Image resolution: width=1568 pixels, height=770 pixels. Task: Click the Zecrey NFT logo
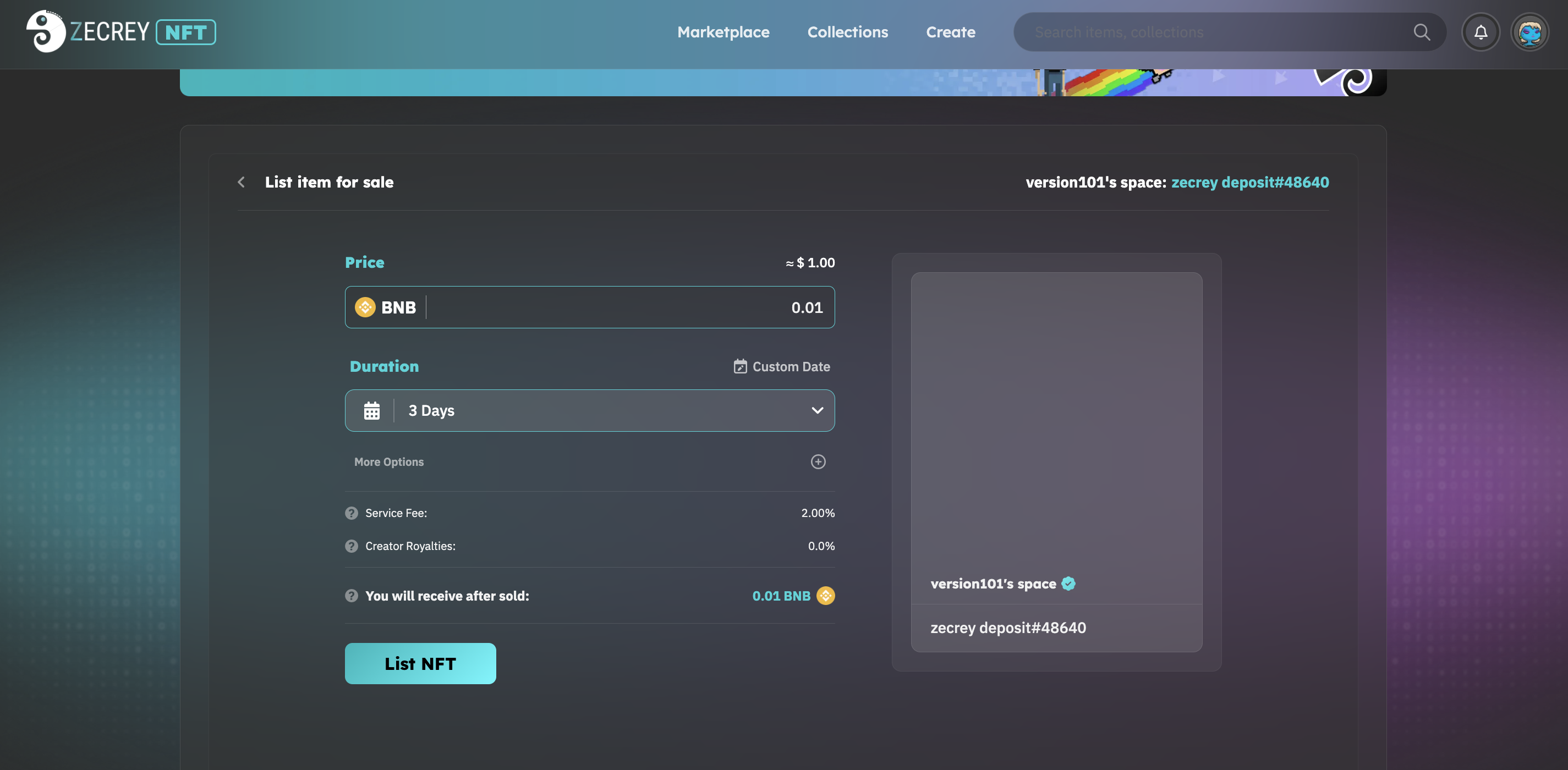[x=120, y=32]
